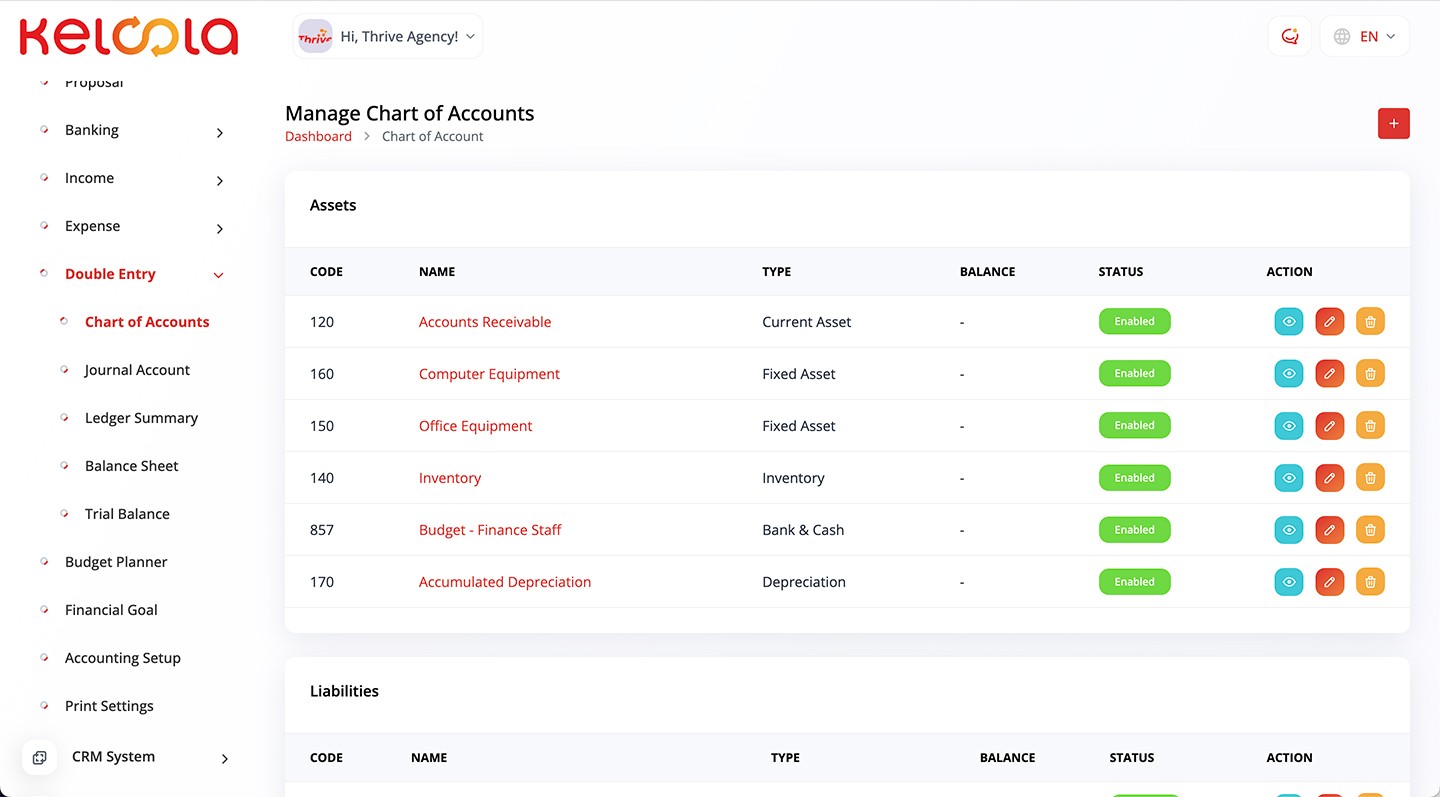This screenshot has height=797, width=1440.
Task: Open the EN language dropdown
Action: (x=1365, y=37)
